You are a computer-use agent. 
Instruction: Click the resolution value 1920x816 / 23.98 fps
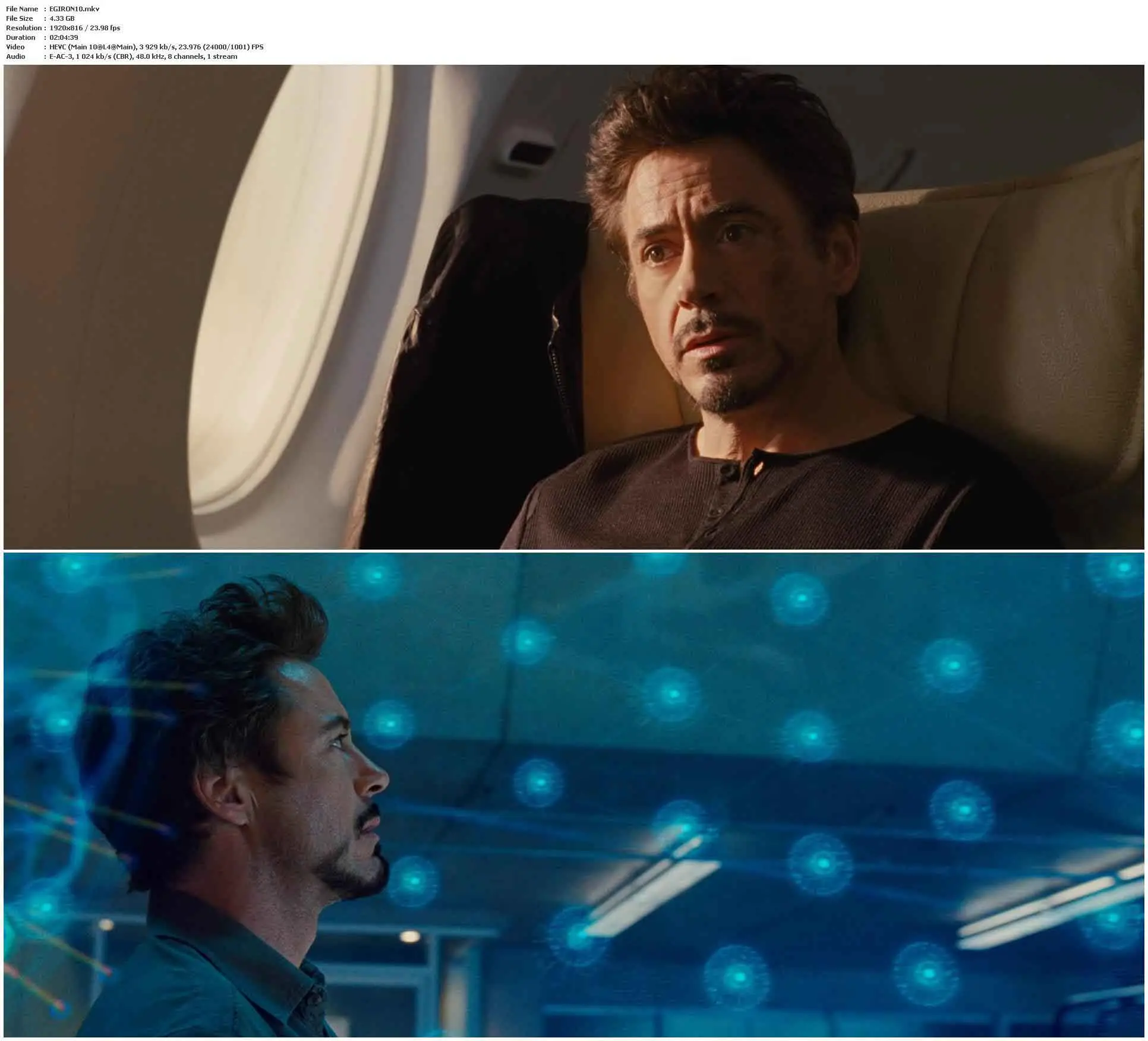point(84,28)
